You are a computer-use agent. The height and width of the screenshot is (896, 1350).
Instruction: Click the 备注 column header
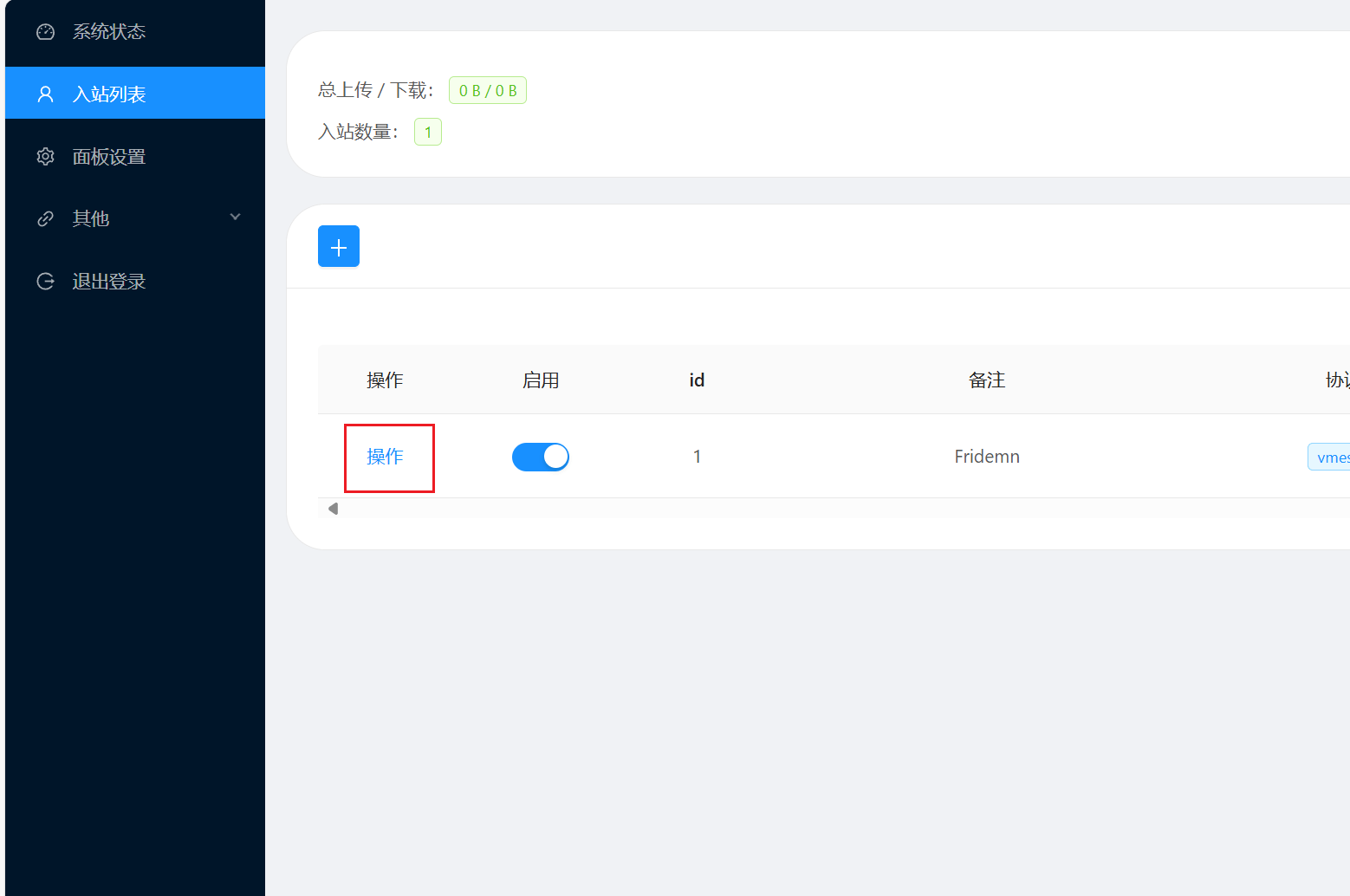click(x=987, y=380)
